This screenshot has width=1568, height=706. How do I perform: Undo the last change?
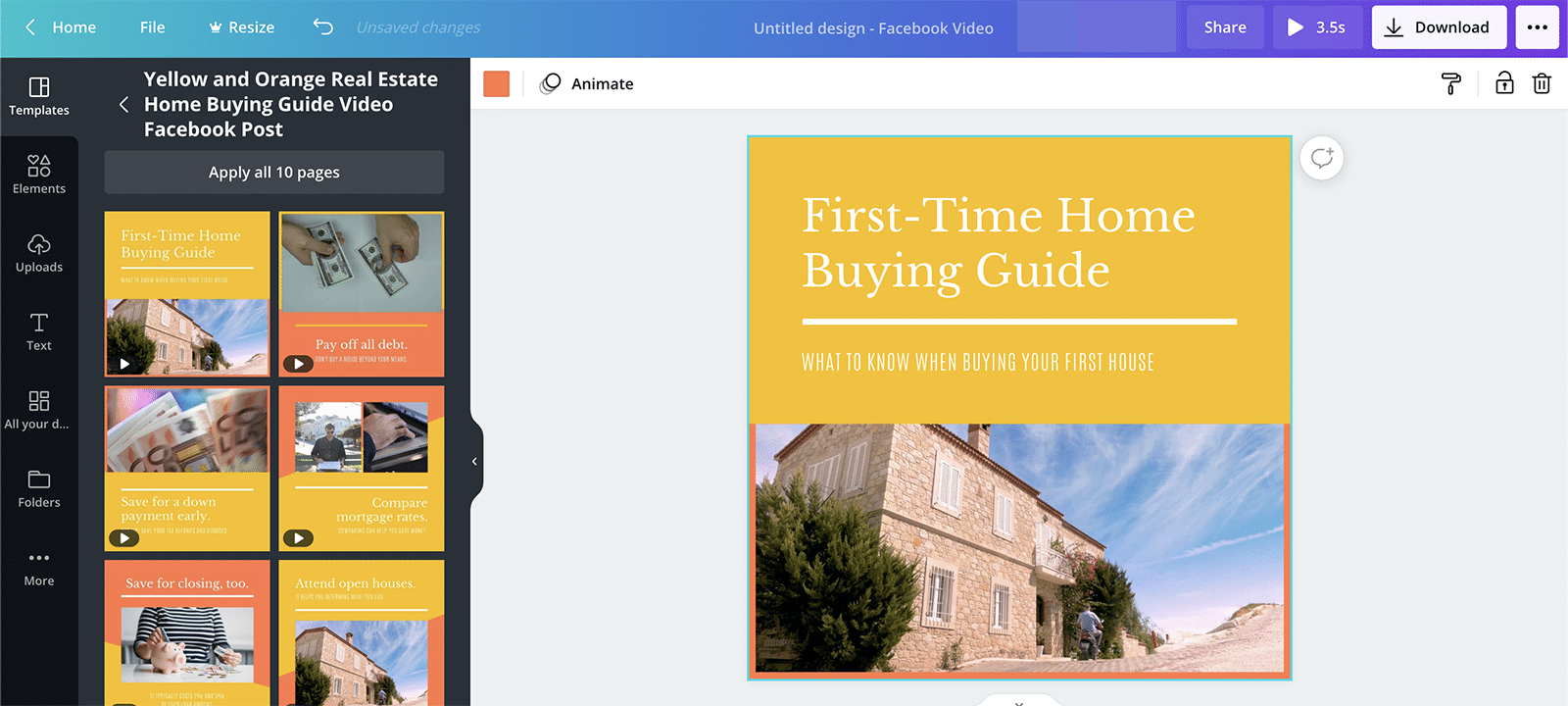click(323, 27)
